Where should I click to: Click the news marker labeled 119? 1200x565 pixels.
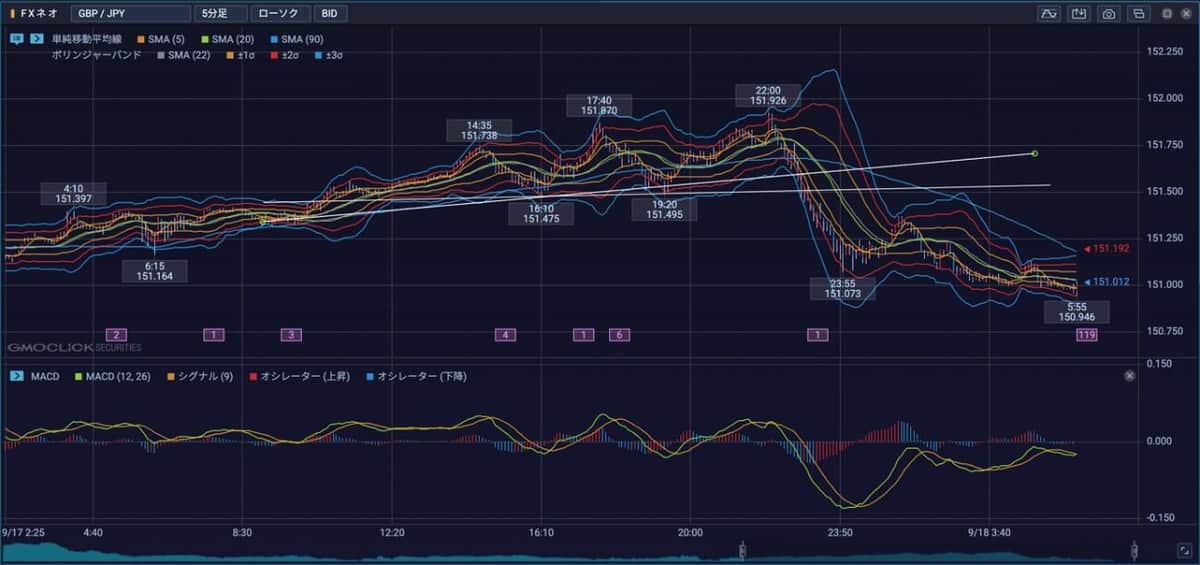coord(1086,335)
